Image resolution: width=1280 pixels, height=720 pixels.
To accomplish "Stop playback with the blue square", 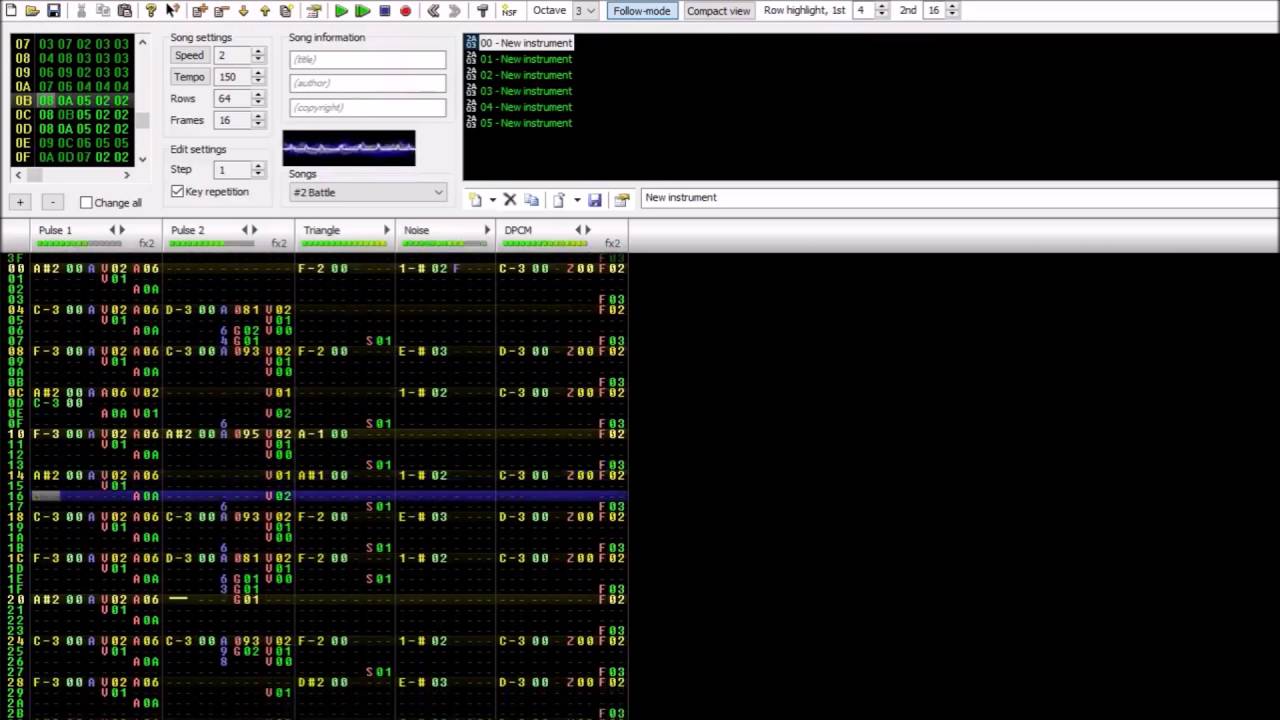I will coord(384,11).
